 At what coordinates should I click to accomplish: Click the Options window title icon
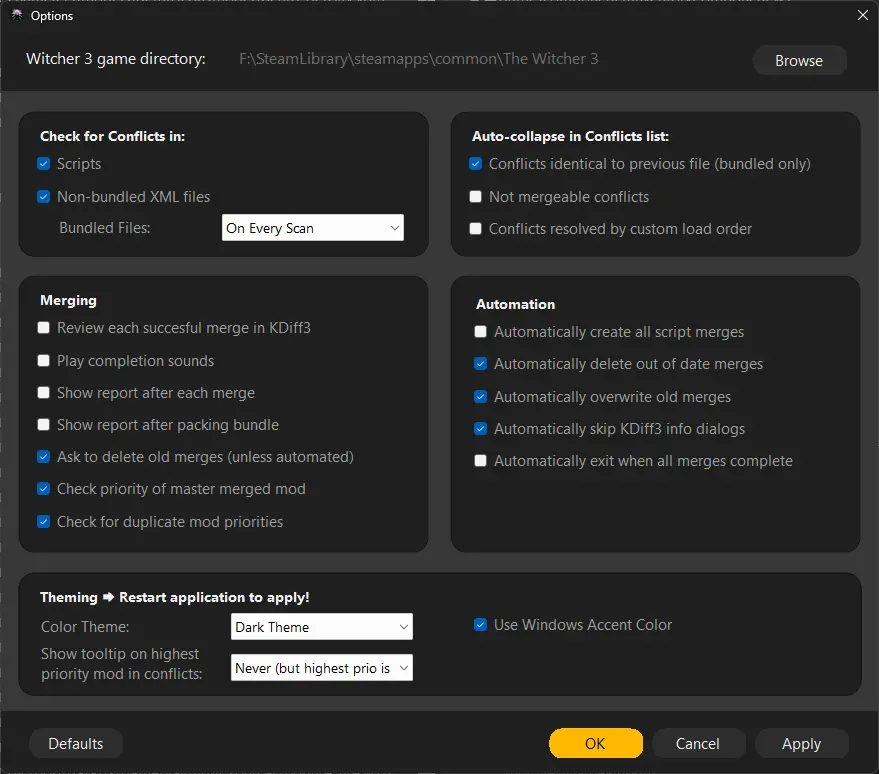coord(17,15)
